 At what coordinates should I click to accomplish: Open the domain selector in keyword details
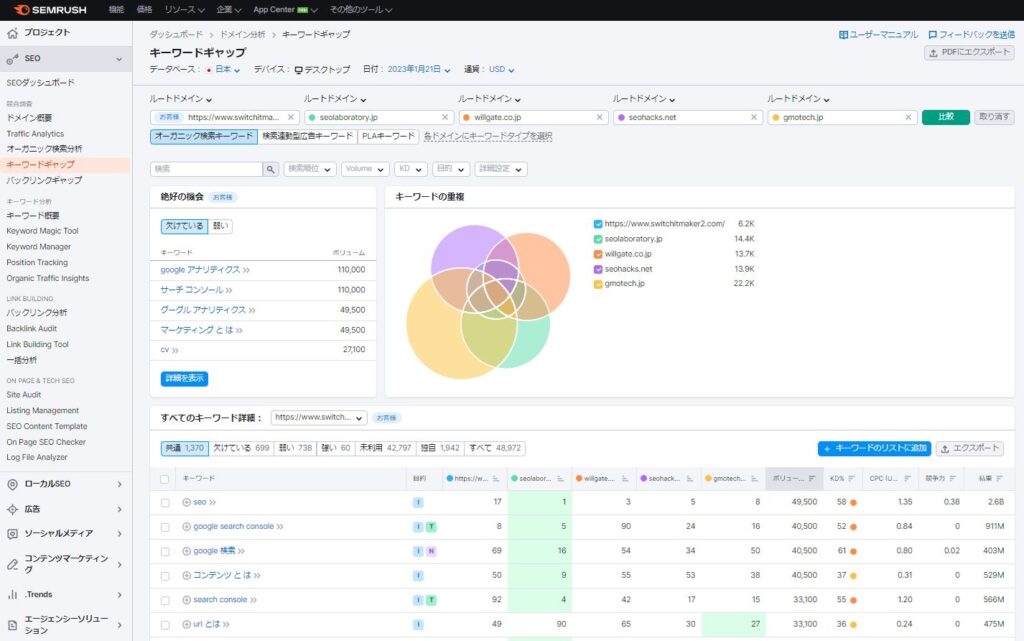[x=319, y=418]
